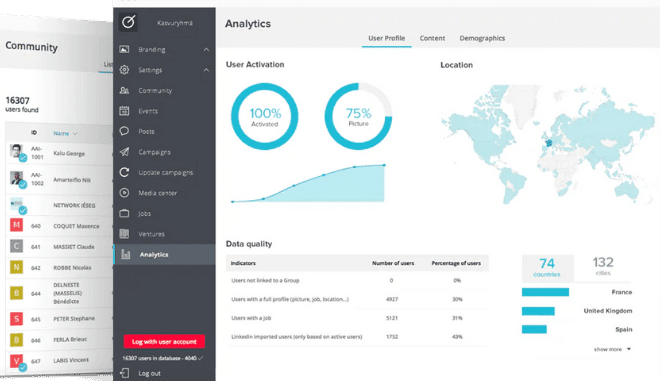
Task: Click the France country bar
Action: point(545,292)
